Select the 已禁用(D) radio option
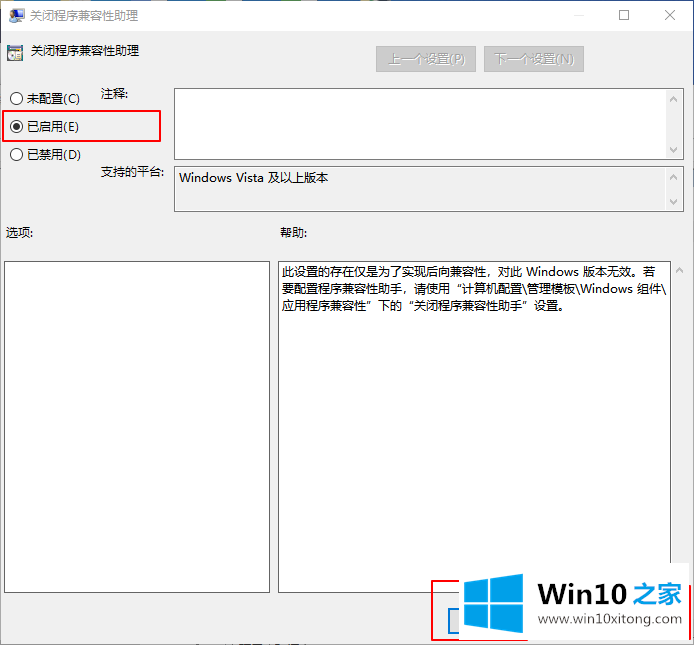The image size is (694, 645). coord(45,154)
